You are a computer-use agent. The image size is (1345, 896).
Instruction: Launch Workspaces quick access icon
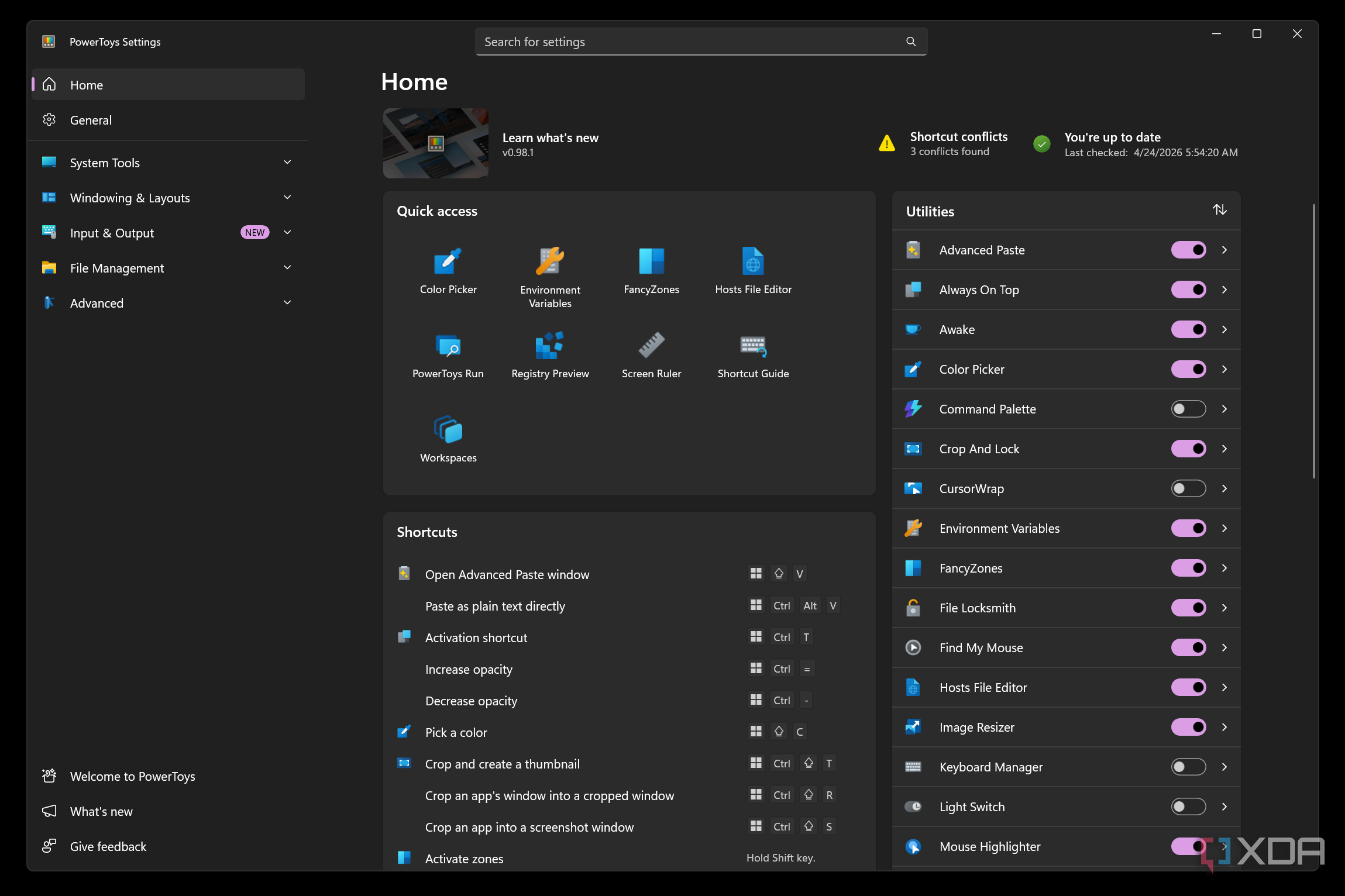pos(448,430)
